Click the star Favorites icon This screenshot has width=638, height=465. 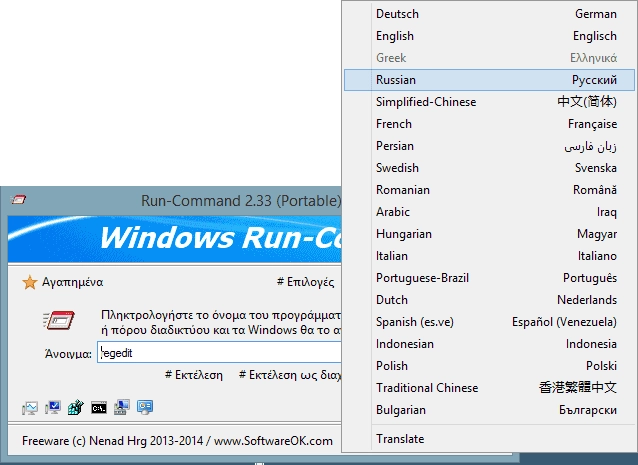(x=30, y=282)
